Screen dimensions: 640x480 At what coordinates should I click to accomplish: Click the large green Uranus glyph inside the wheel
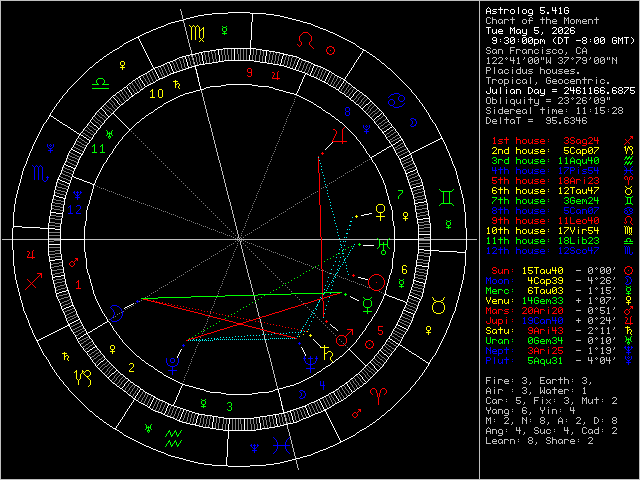point(384,247)
